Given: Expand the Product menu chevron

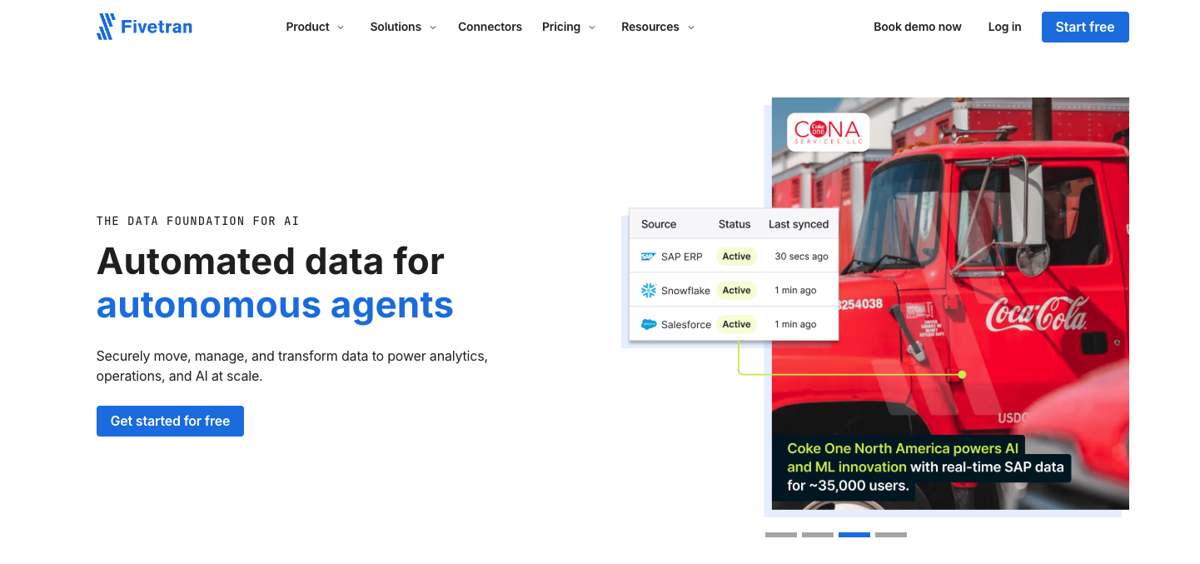Looking at the screenshot, I should point(340,28).
